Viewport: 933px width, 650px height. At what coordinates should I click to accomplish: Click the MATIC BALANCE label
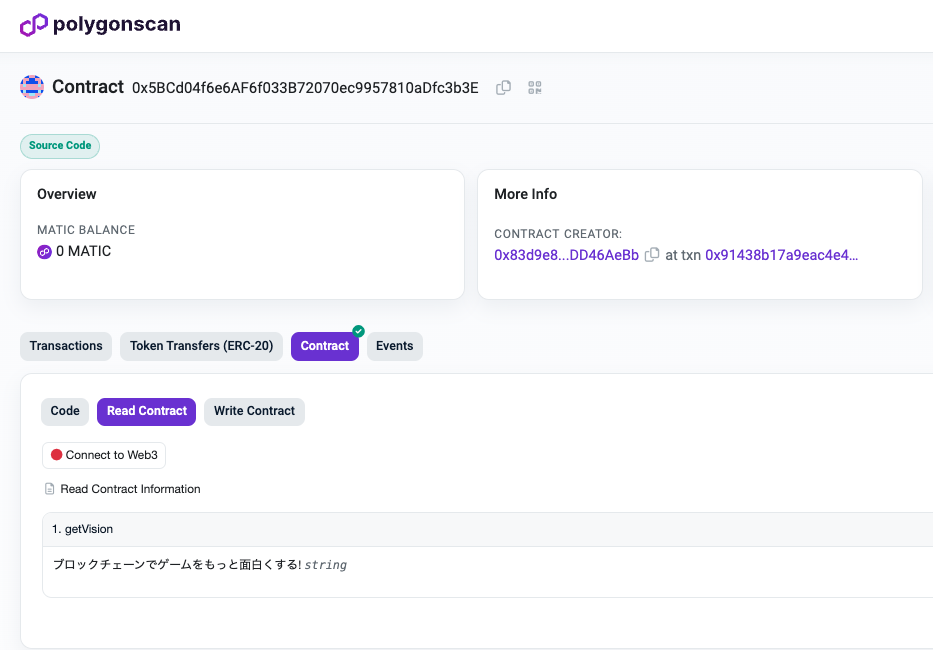point(86,230)
